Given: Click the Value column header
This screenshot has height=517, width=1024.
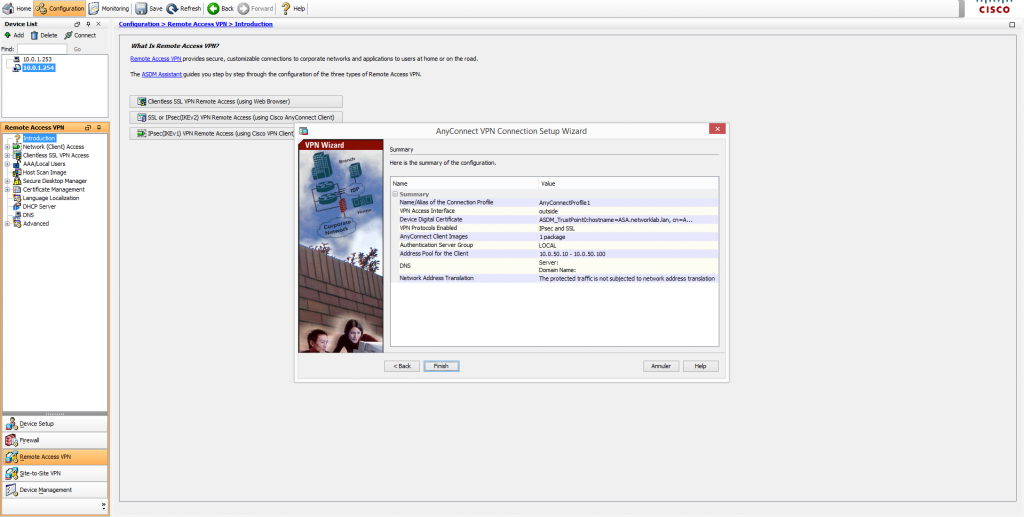Looking at the screenshot, I should pyautogui.click(x=628, y=184).
